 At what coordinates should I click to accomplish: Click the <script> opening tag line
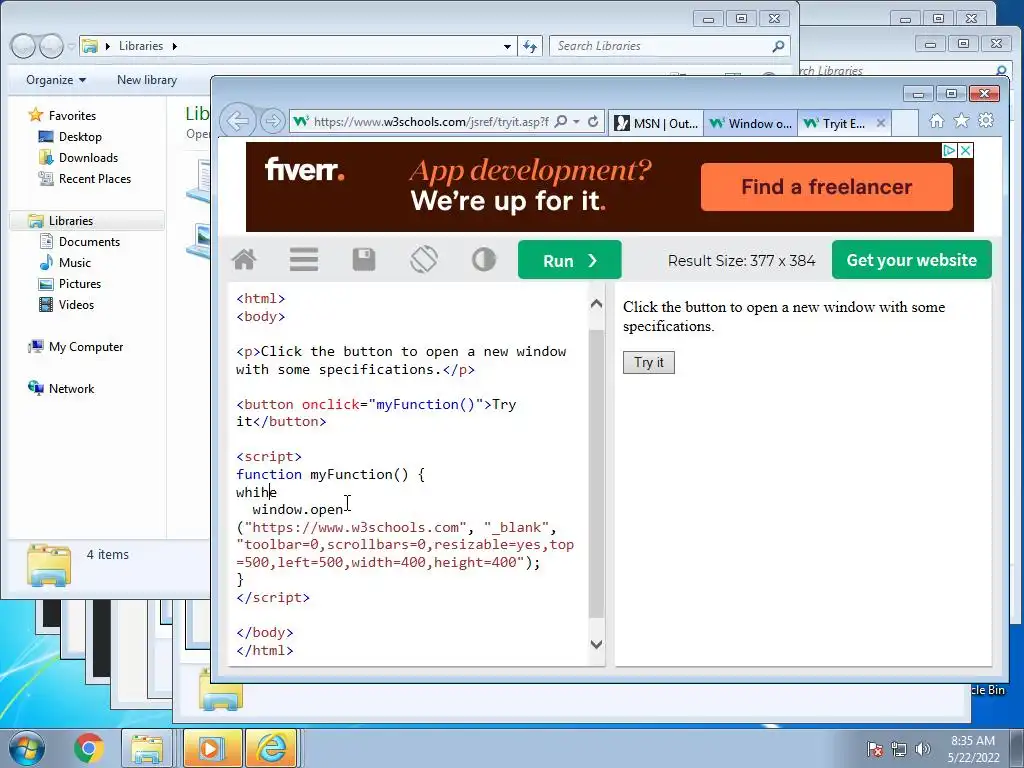tap(269, 456)
